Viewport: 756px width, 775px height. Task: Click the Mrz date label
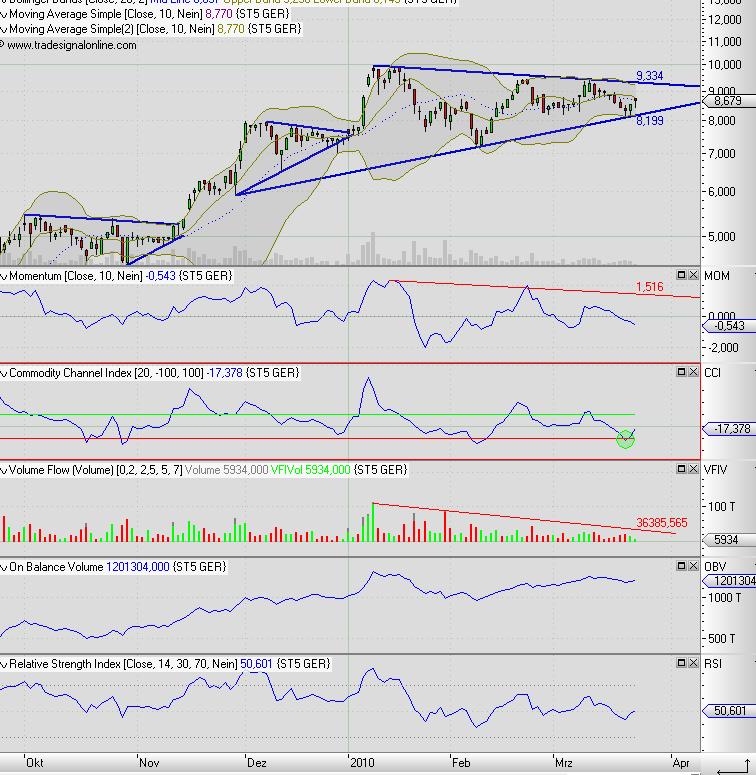pos(563,763)
